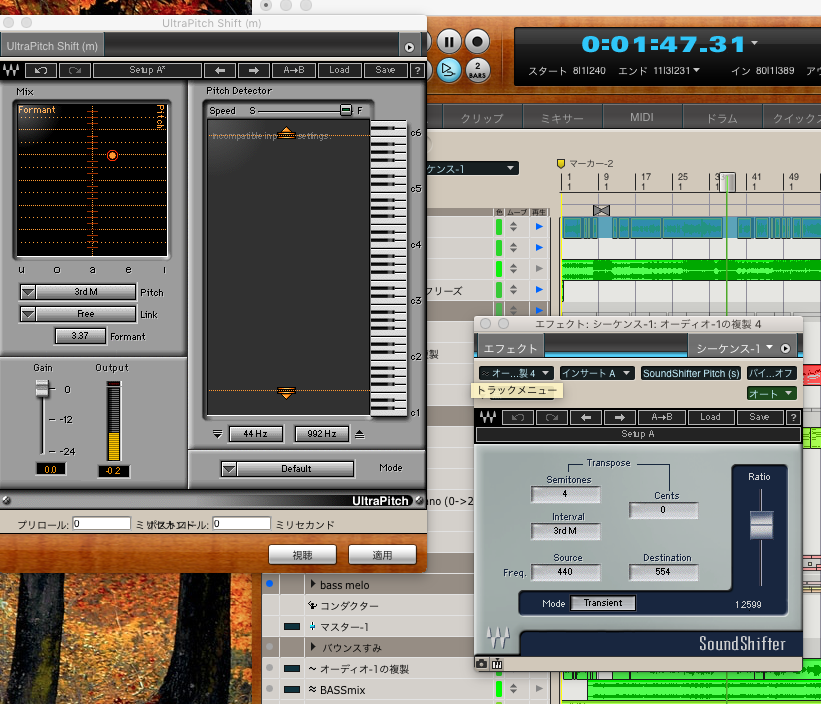Screen dimensions: 821x704
Task: Click the MIDI keyboard icon below SoundShifter
Action: 497,664
